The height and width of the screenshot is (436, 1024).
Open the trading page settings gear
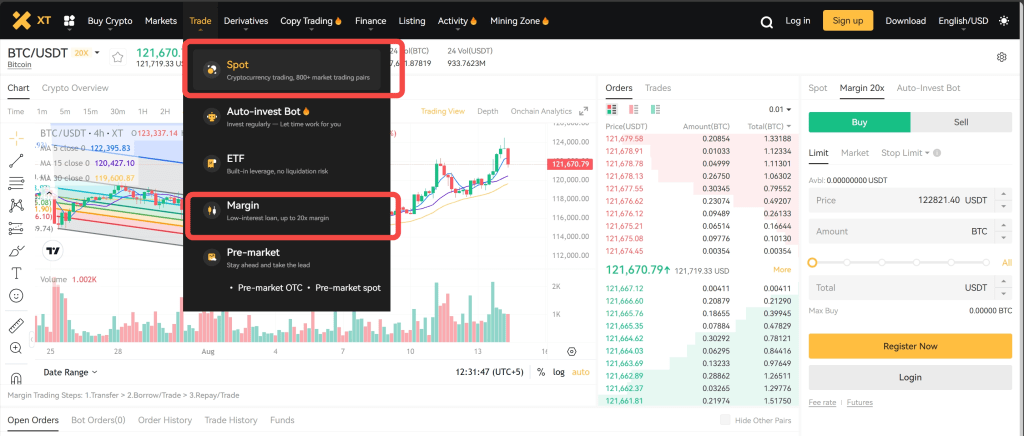(1001, 58)
